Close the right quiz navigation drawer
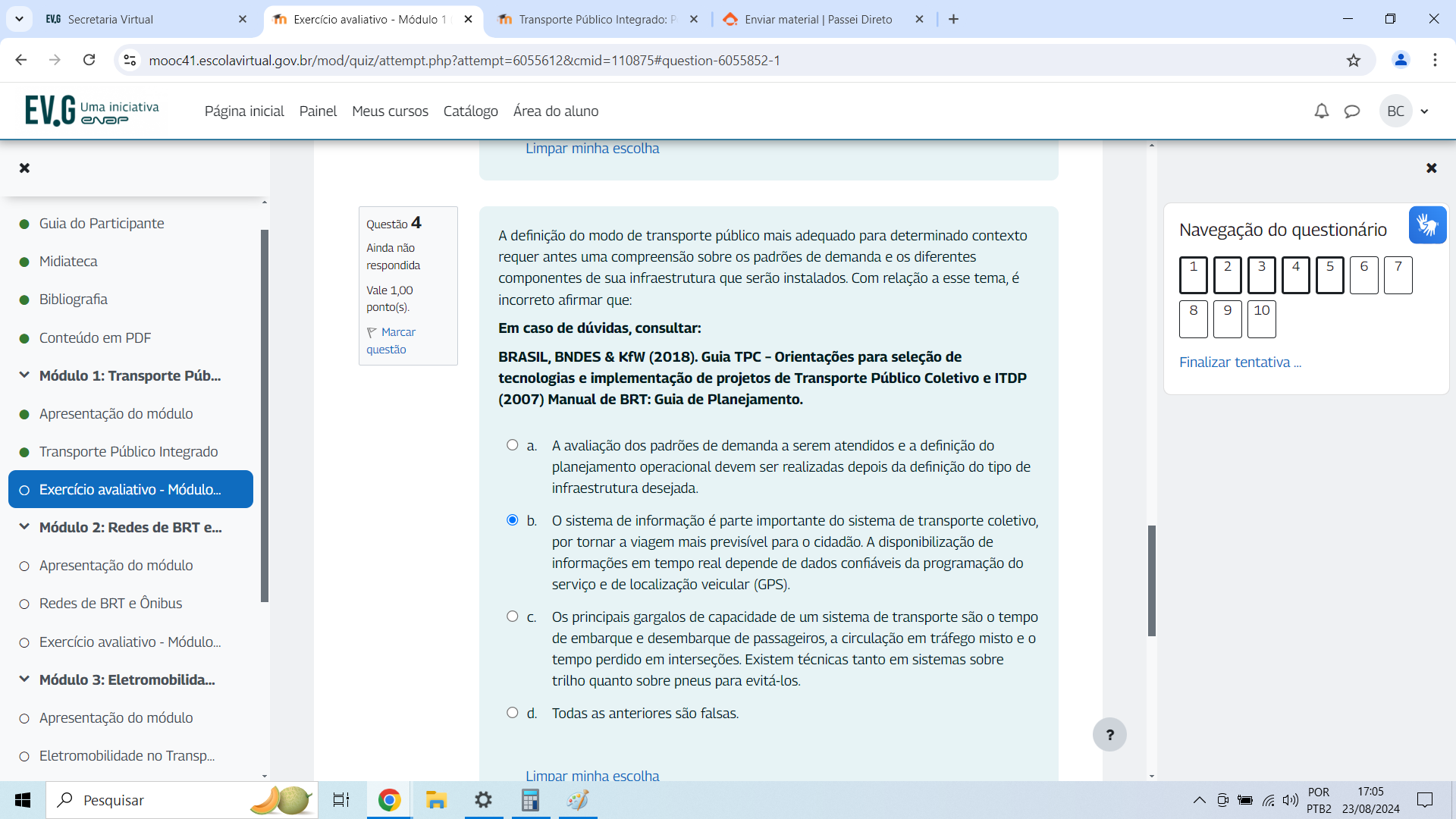This screenshot has width=1456, height=819. [1431, 168]
